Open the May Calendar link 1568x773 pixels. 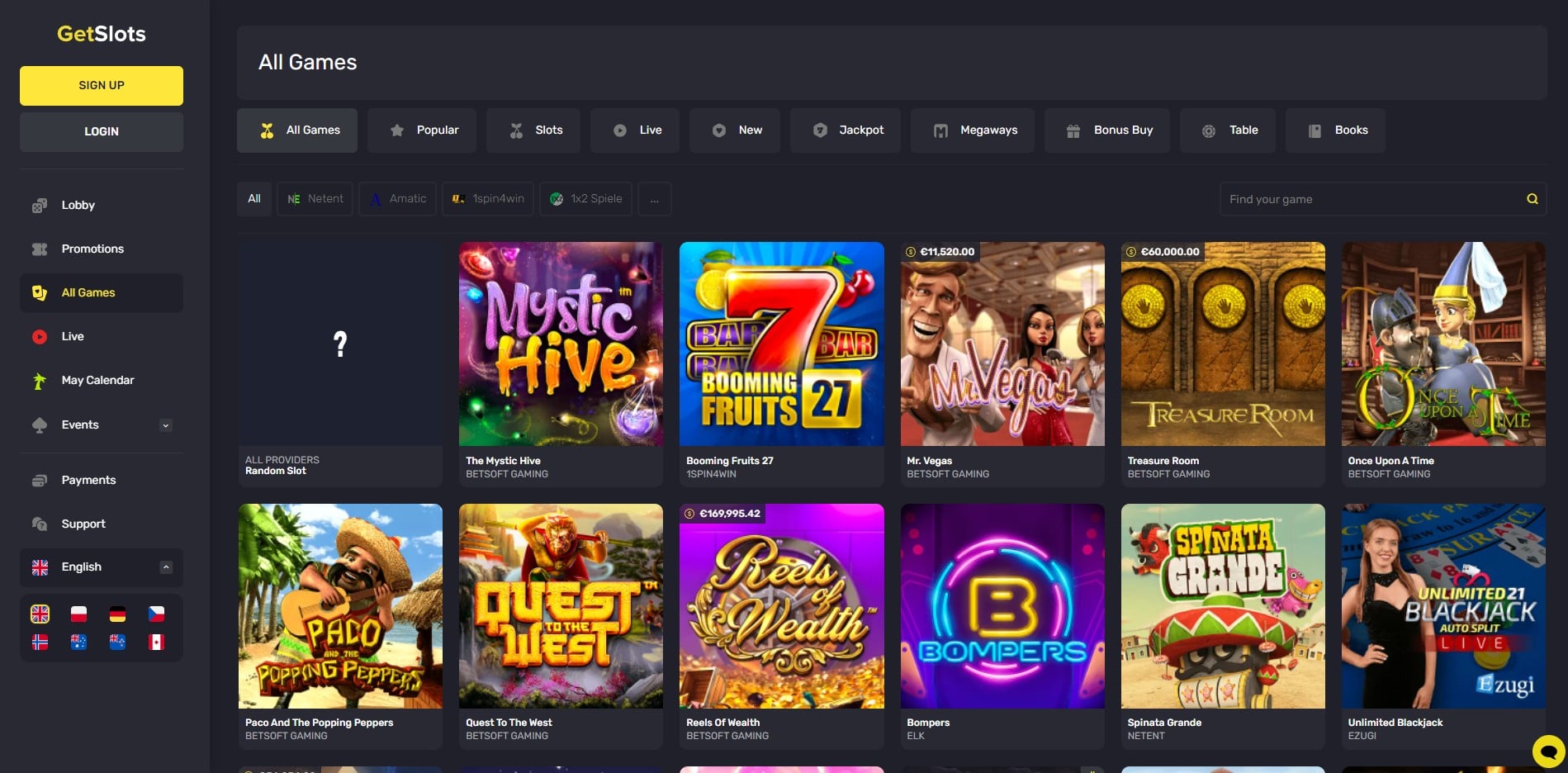click(97, 381)
